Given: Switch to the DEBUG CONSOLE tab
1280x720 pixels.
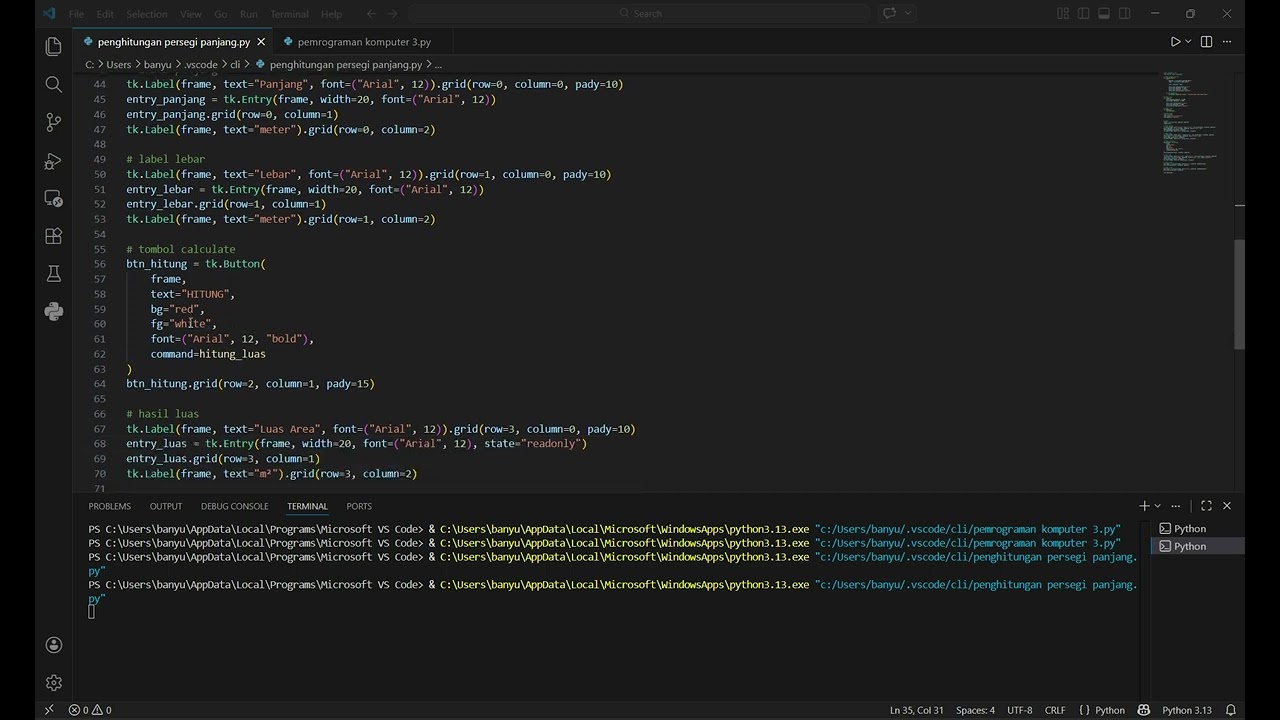Looking at the screenshot, I should pos(234,506).
